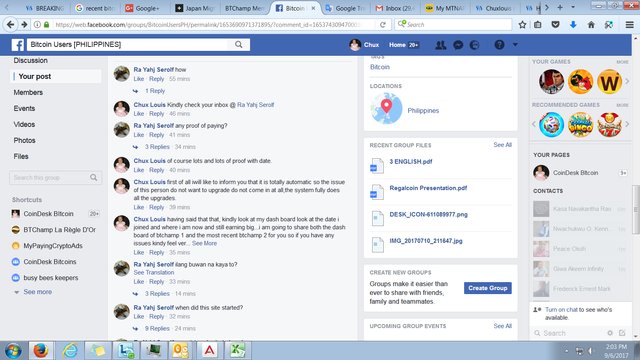Open new browser tab plus button

(560, 7)
